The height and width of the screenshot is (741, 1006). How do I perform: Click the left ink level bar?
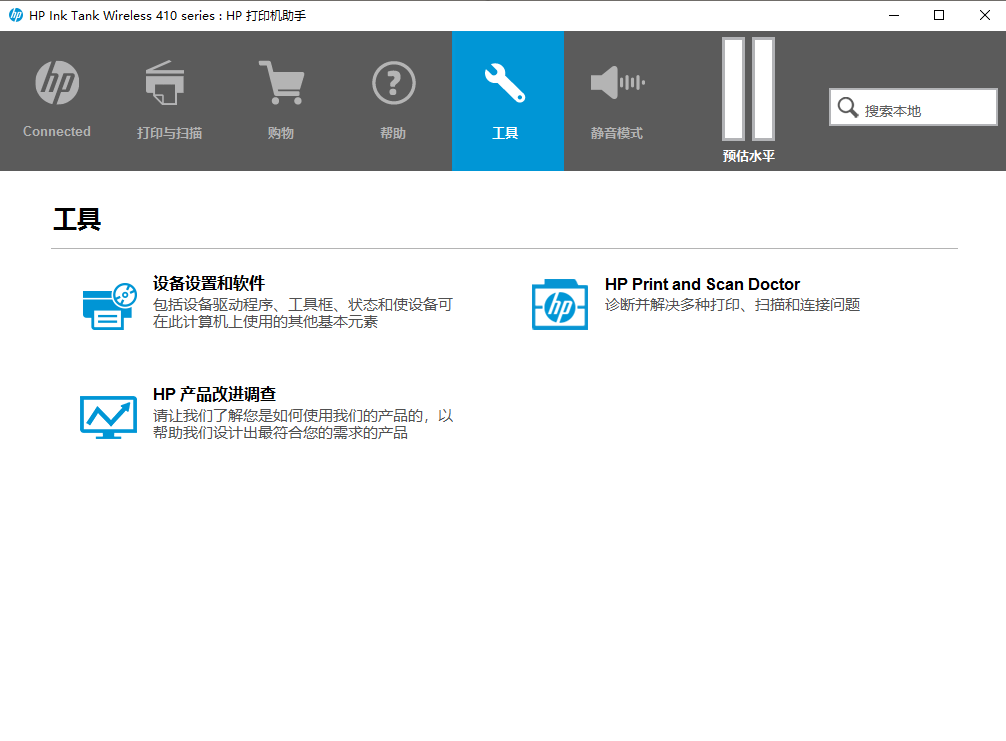pos(734,88)
